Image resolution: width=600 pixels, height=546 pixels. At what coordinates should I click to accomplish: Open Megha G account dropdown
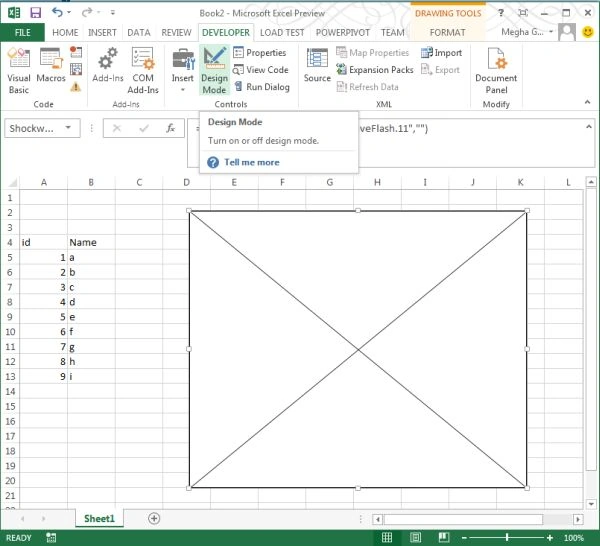(x=527, y=32)
